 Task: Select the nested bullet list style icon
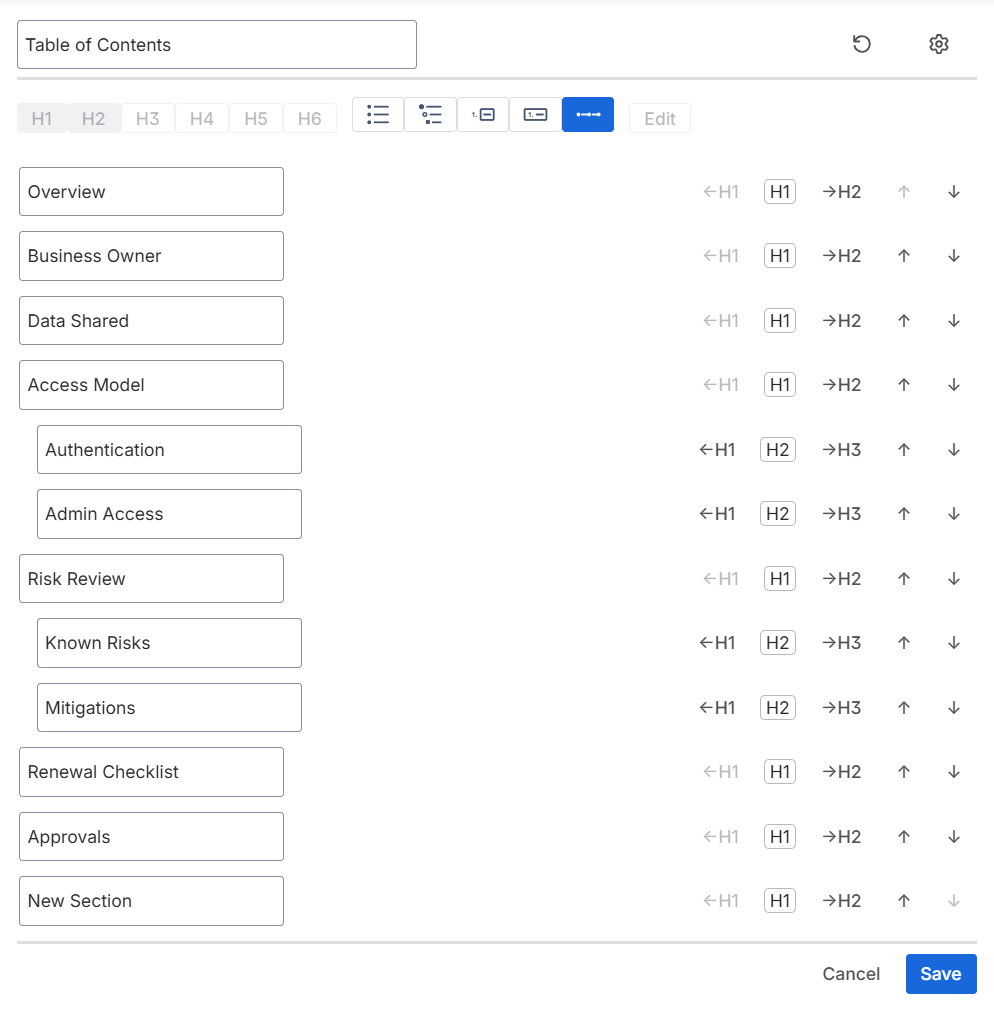[x=431, y=115]
